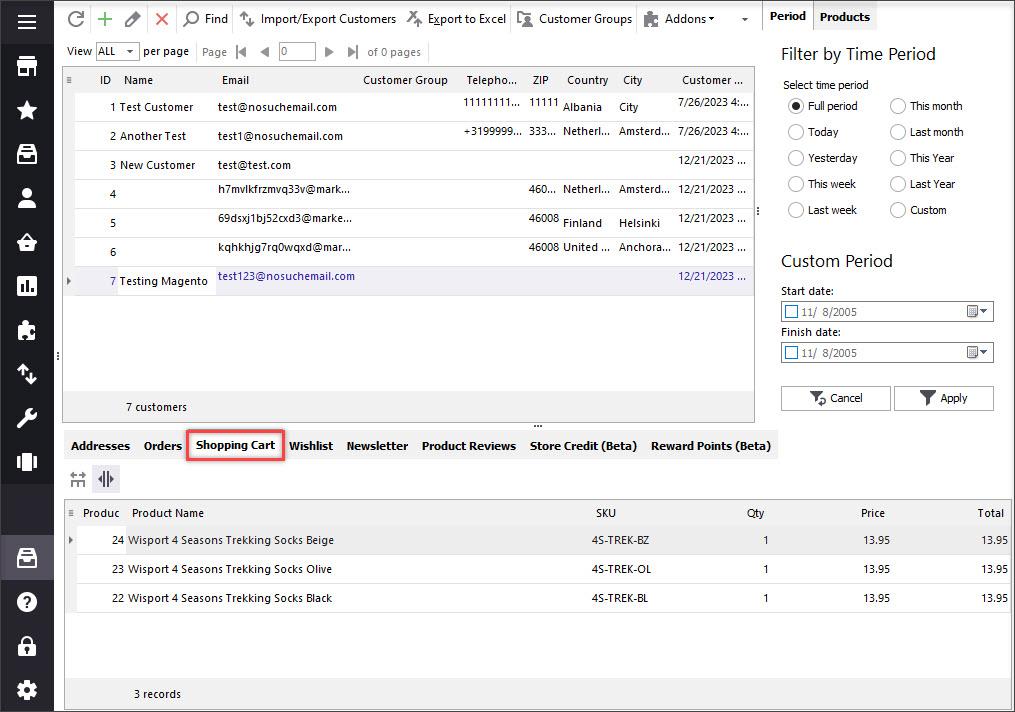This screenshot has height=712, width=1015.
Task: Click the pencil edit customer icon
Action: pos(132,18)
